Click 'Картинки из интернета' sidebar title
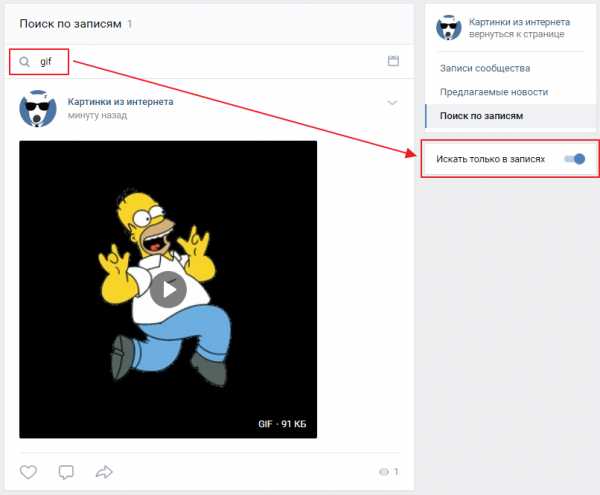This screenshot has width=600, height=495. pos(519,22)
